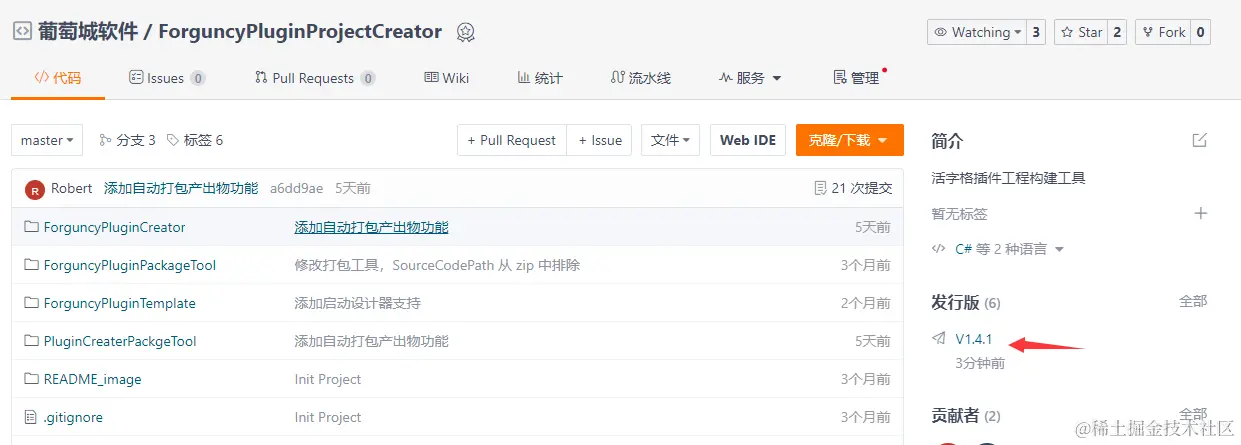Image resolution: width=1241 pixels, height=445 pixels.
Task: Click the edit icon next to 简介
Action: point(1200,140)
